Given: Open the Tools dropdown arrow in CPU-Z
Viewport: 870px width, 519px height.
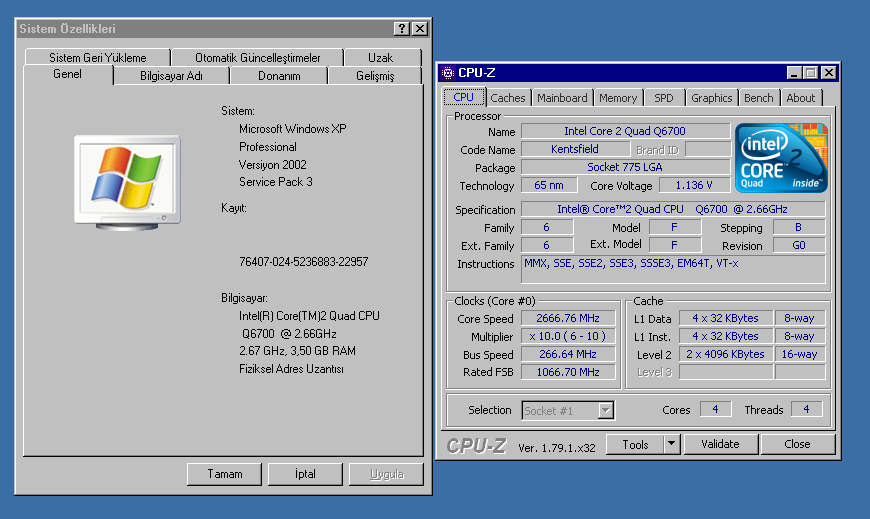Looking at the screenshot, I should 671,444.
